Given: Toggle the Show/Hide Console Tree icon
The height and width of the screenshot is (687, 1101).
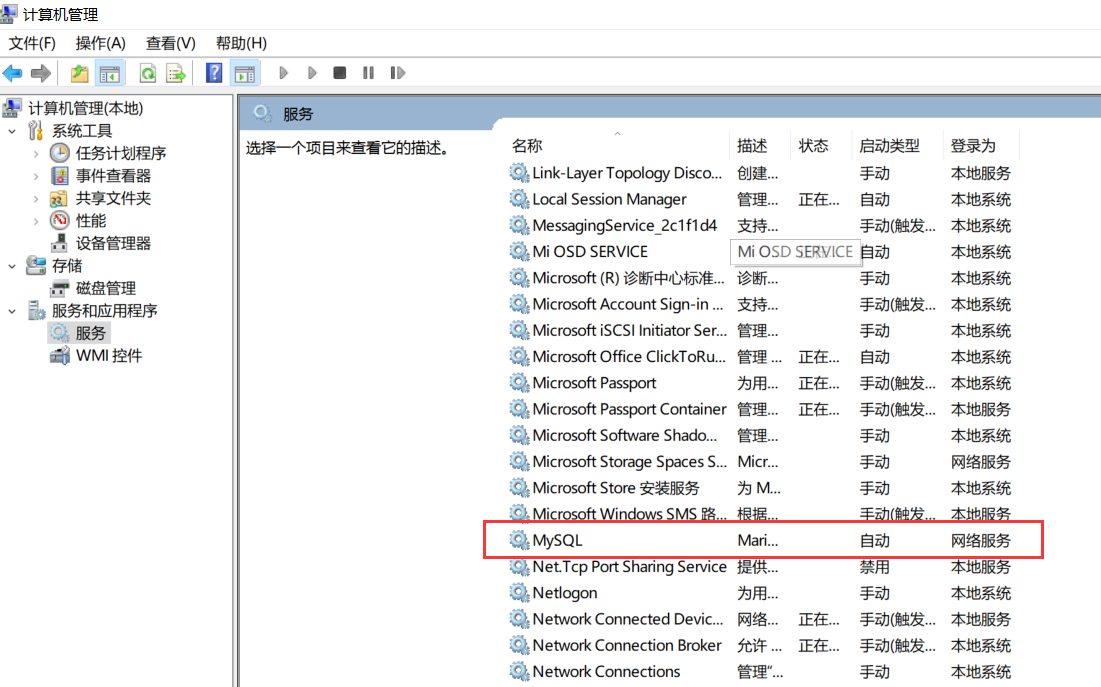Looking at the screenshot, I should [x=110, y=72].
